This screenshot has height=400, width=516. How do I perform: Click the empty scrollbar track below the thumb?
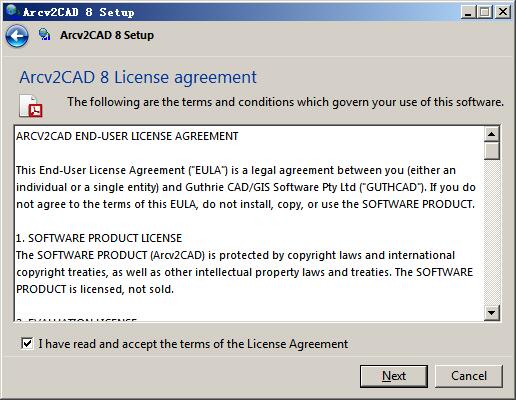coord(491,233)
